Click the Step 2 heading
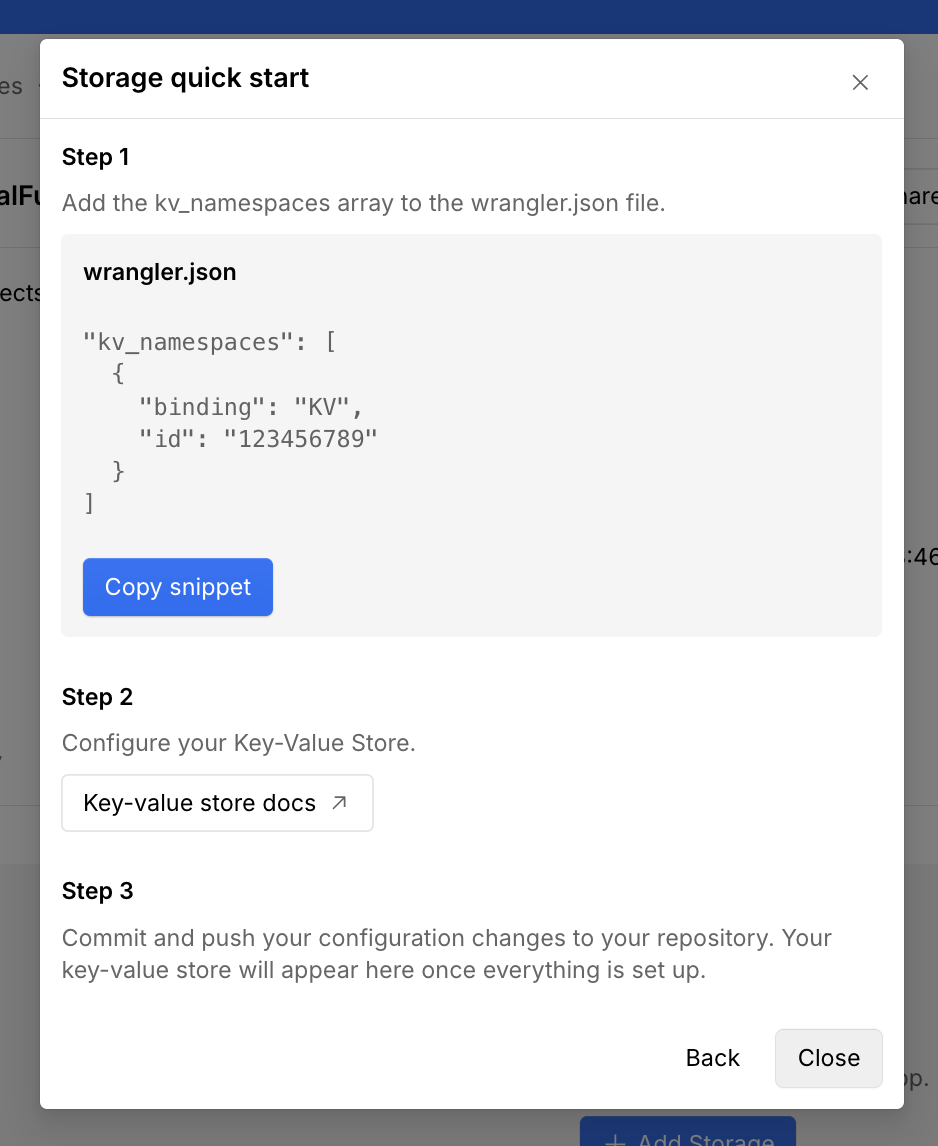The image size is (938, 1146). click(x=96, y=697)
